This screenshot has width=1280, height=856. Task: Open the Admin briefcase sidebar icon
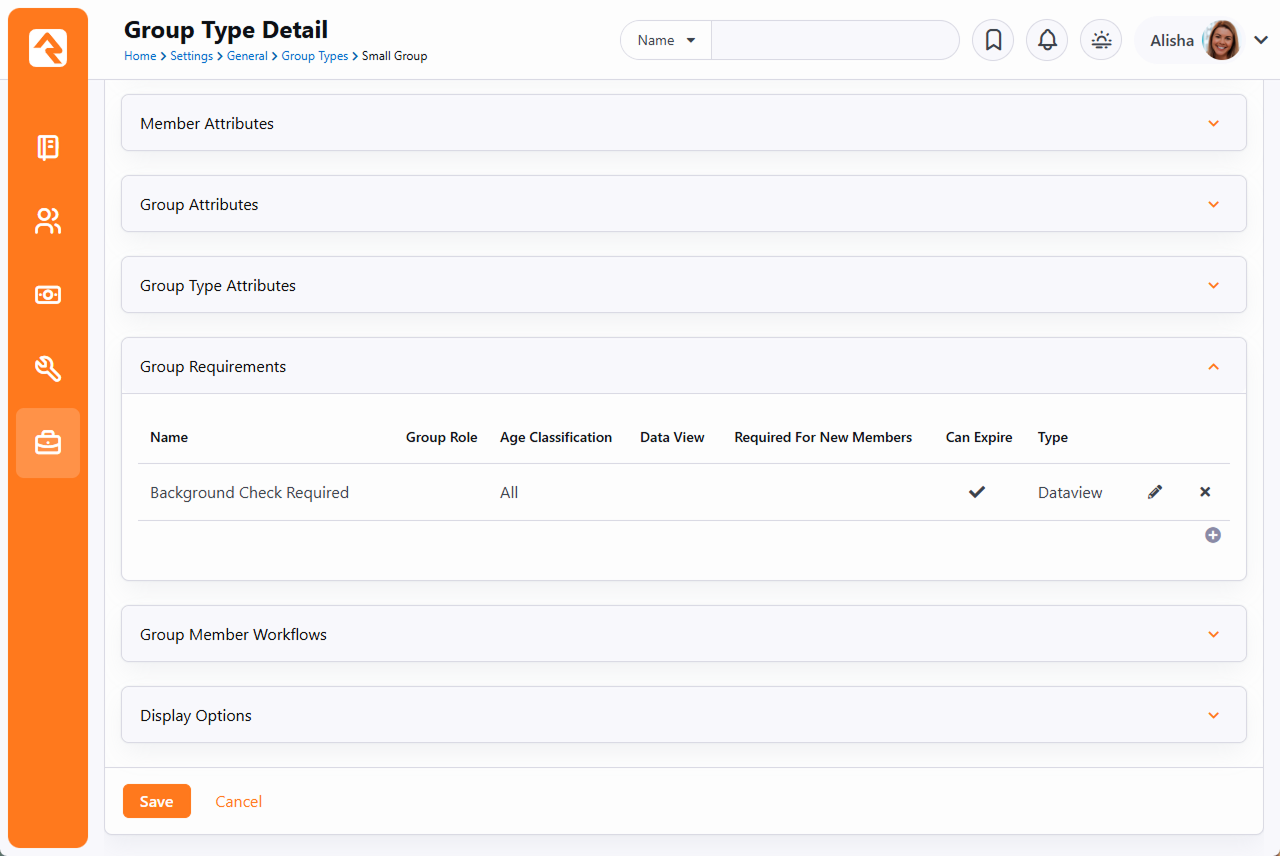pos(48,443)
